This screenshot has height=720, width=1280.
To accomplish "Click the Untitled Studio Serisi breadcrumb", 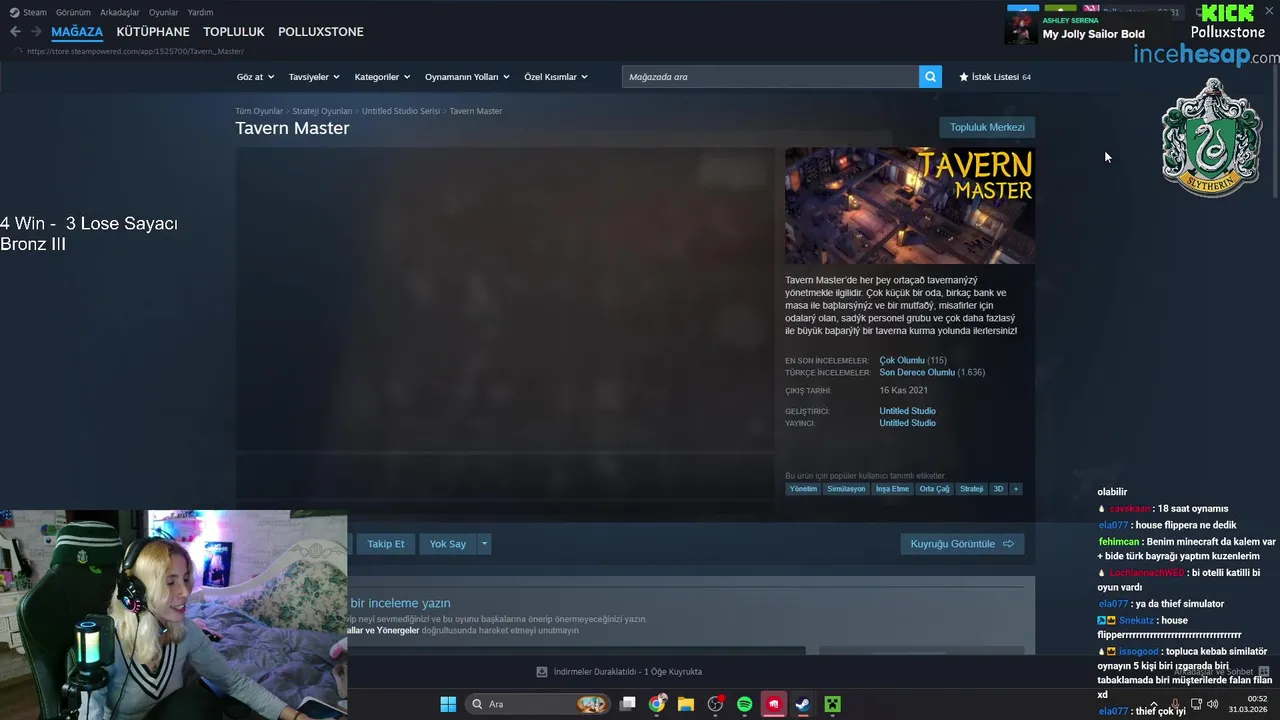I will tap(401, 111).
